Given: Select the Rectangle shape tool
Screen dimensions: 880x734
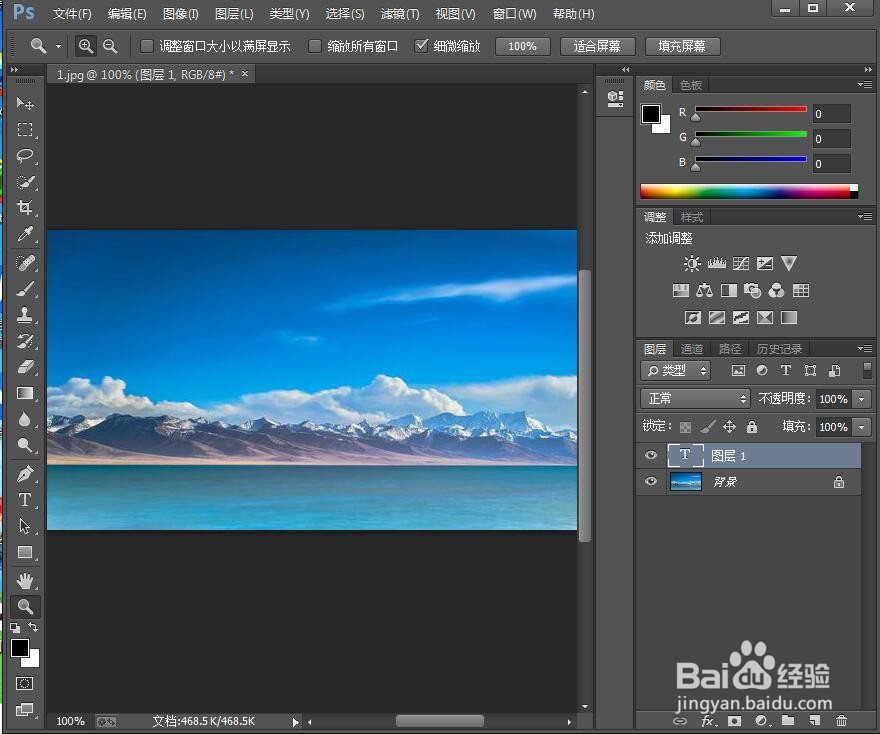Looking at the screenshot, I should click(x=25, y=553).
